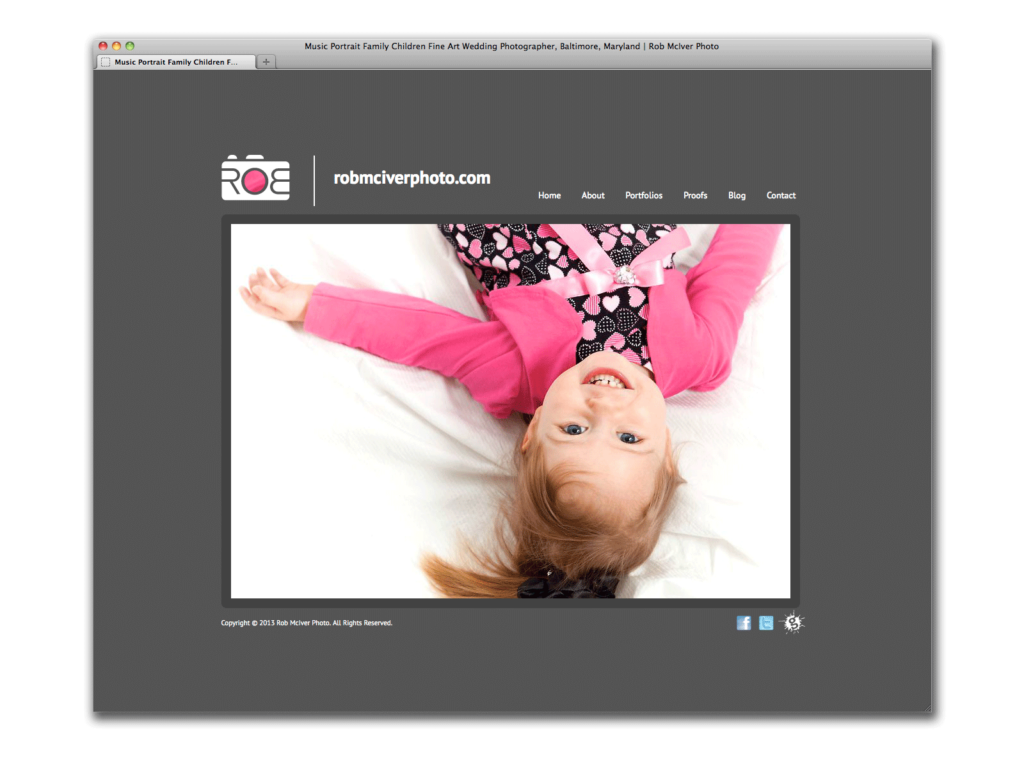Open the Contact page
Screen dimensions: 1024x768
click(x=781, y=196)
